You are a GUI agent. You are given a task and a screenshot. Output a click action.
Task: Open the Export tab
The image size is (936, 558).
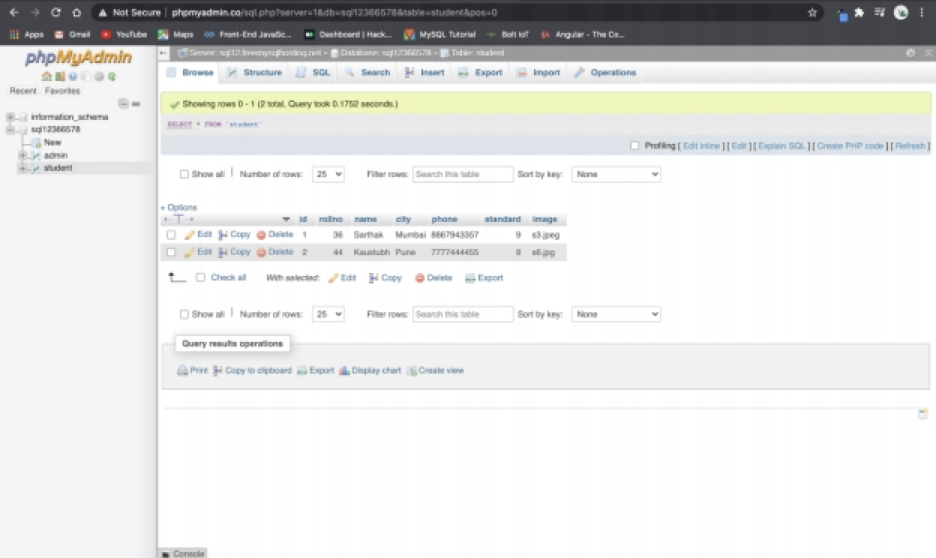pos(481,73)
